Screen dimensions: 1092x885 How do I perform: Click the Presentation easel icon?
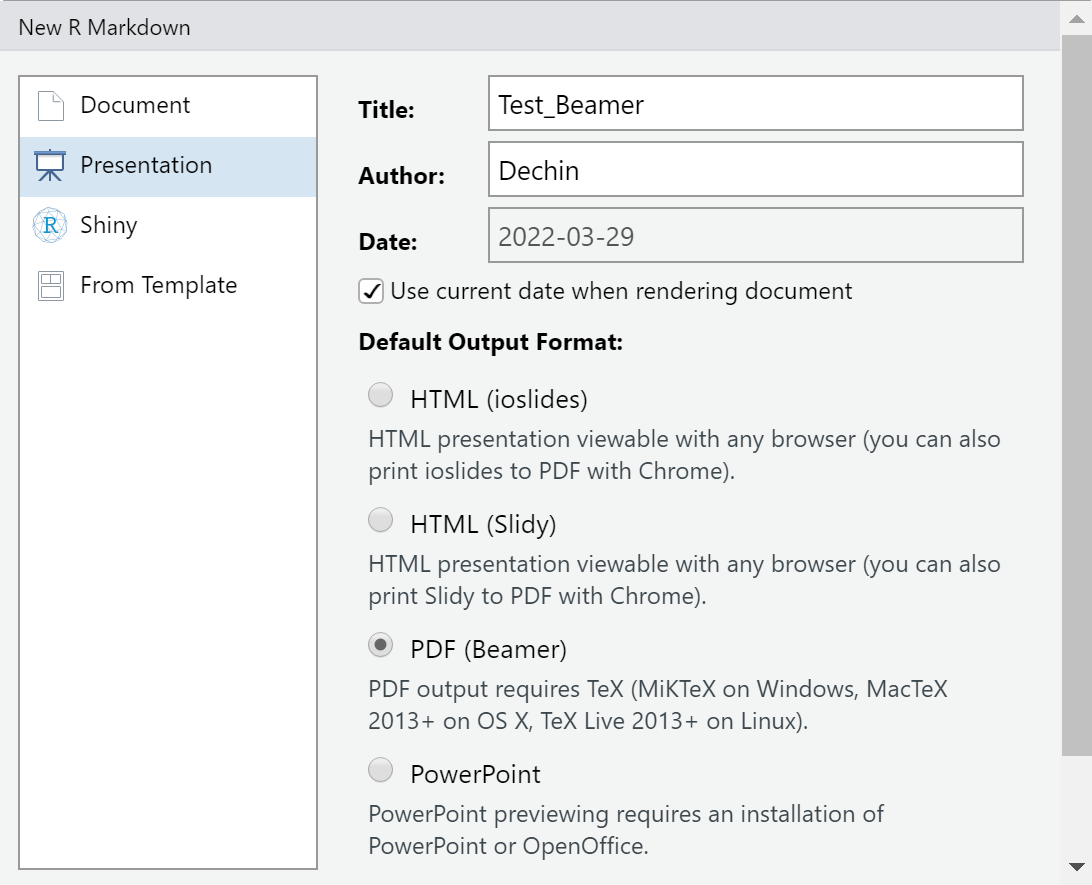50,166
